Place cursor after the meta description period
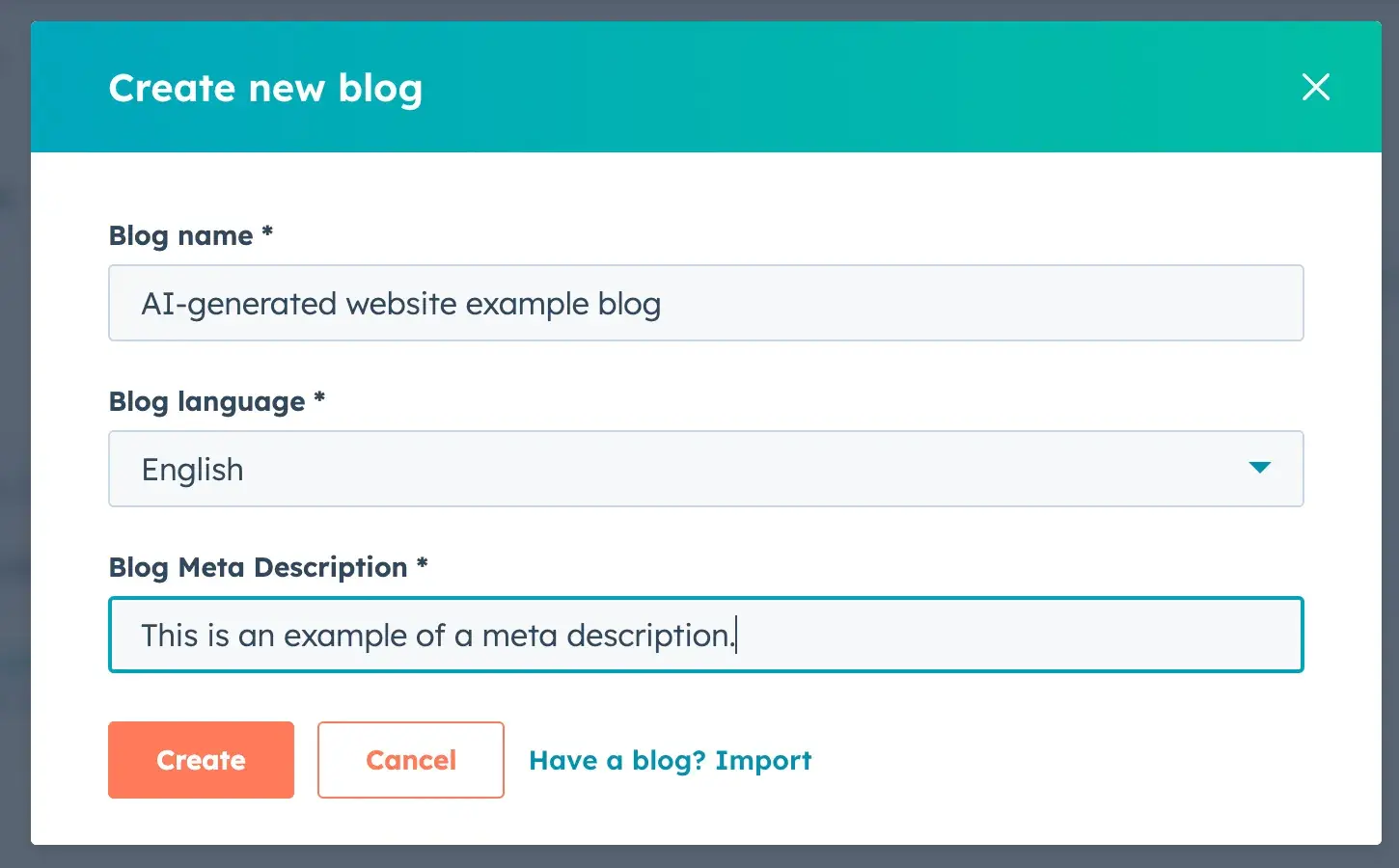Viewport: 1399px width, 868px height. [738, 635]
